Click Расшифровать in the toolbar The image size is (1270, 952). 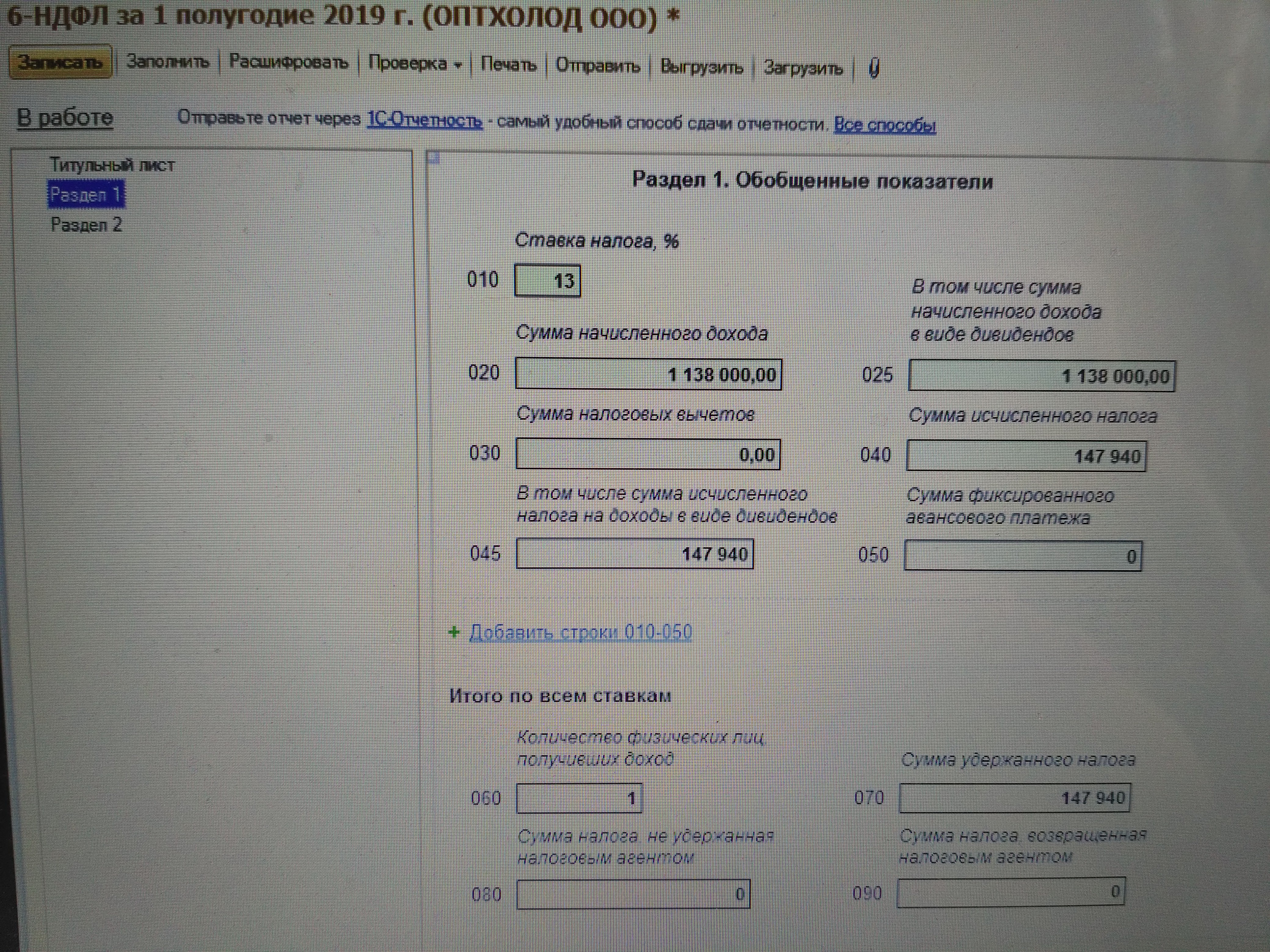(288, 62)
